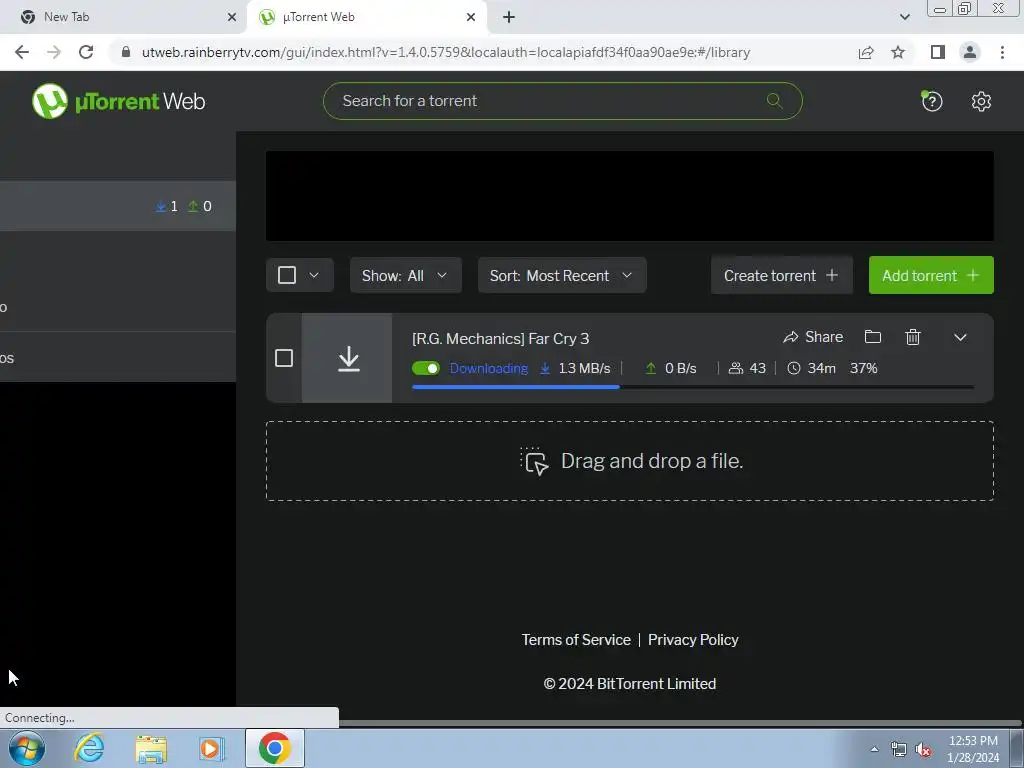Open the Terms of Service link

coord(576,640)
